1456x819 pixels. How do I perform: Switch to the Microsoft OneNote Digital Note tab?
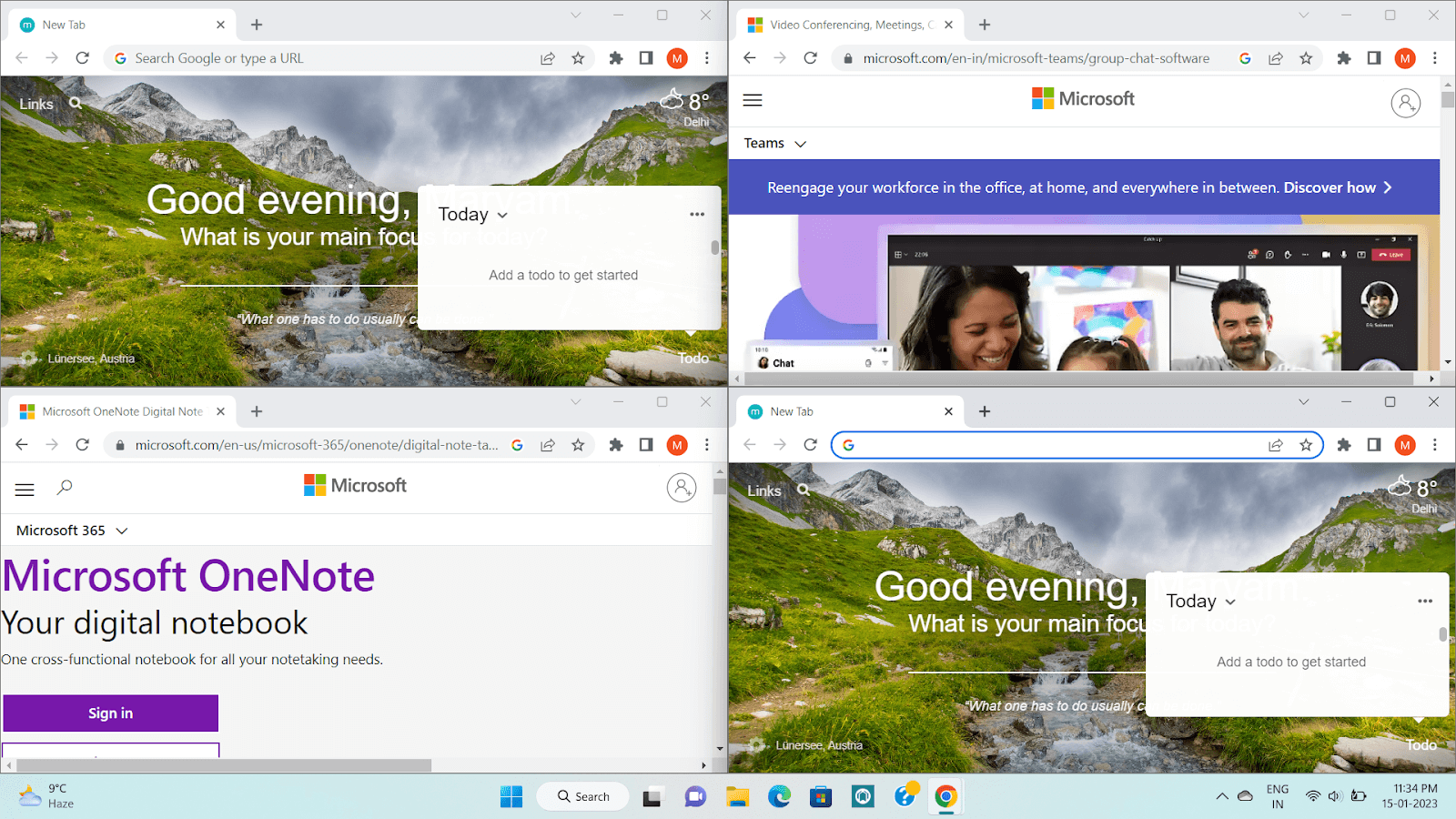[x=118, y=411]
